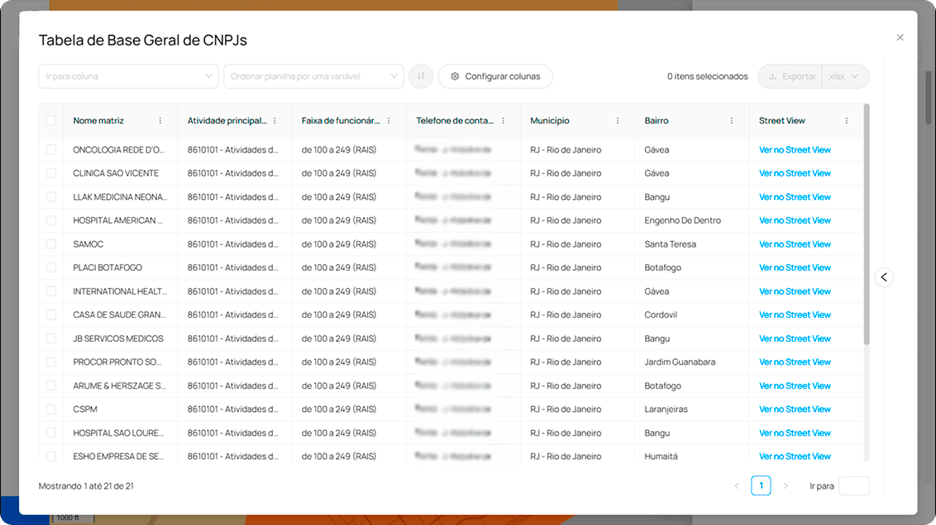
Task: Toggle the select-all header checkbox
Action: point(51,121)
